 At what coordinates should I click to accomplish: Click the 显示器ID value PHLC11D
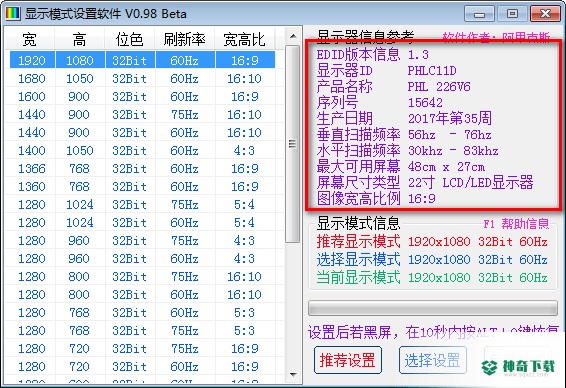point(432,70)
